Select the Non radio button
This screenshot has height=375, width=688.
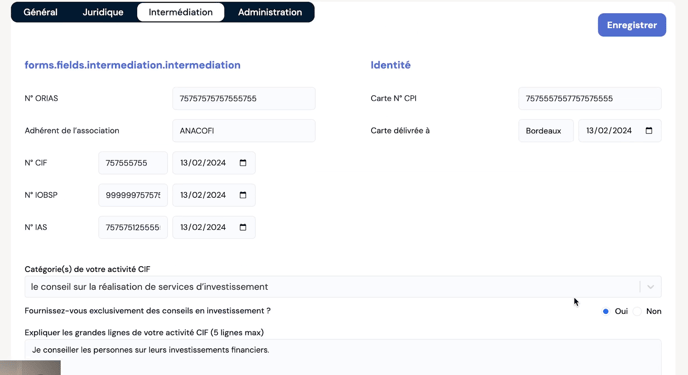[638, 311]
